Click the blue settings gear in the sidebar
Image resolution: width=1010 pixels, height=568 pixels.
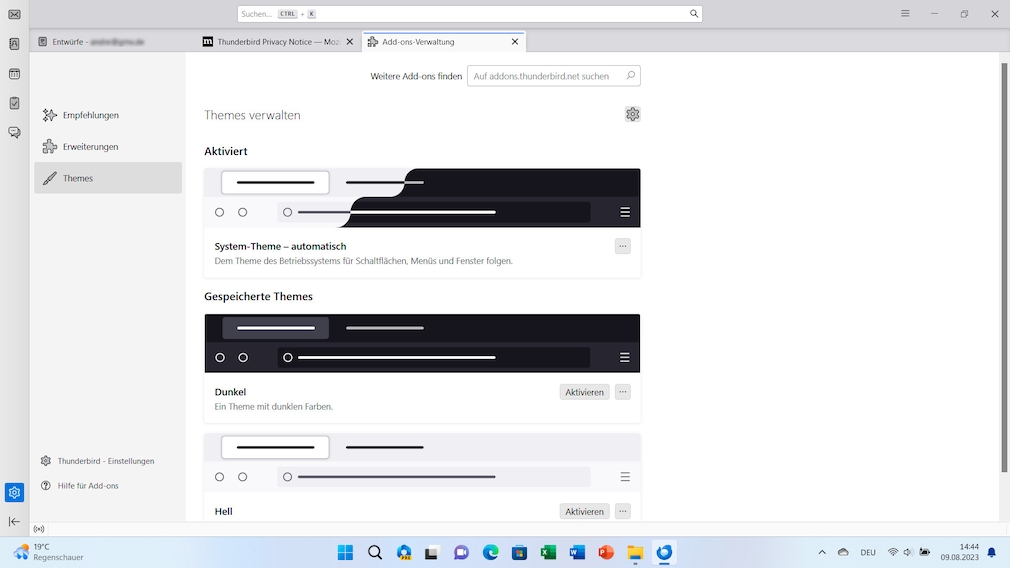(x=14, y=492)
